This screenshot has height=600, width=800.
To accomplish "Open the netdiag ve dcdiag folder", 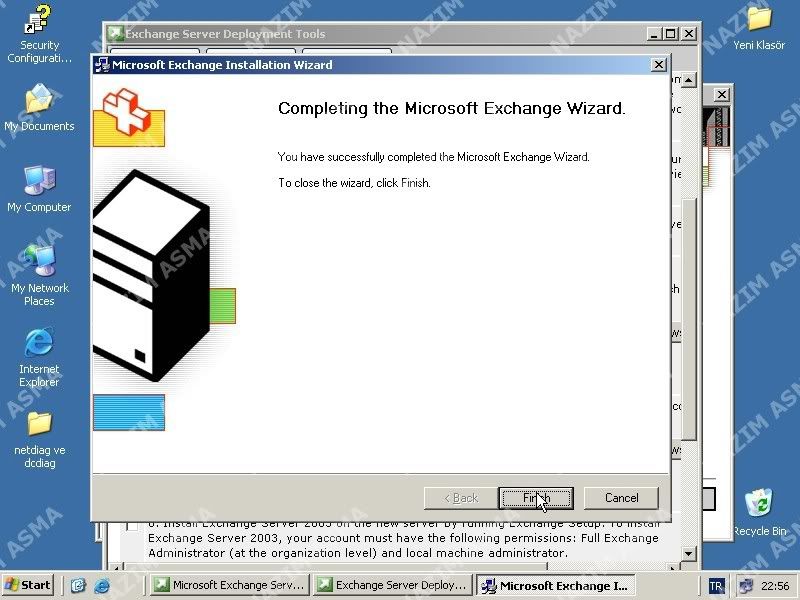I will 39,440.
